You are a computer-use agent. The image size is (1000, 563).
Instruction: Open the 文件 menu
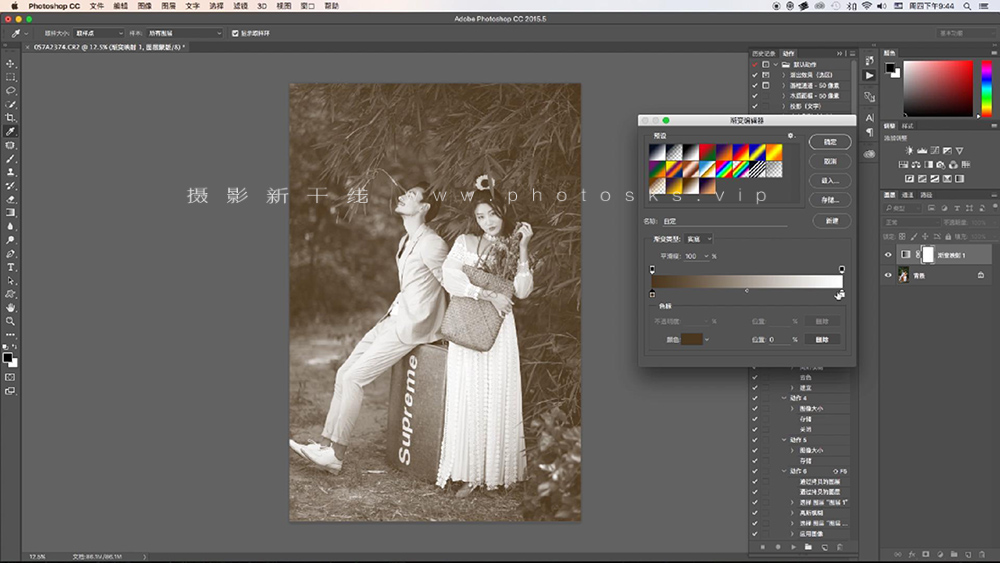(x=96, y=6)
